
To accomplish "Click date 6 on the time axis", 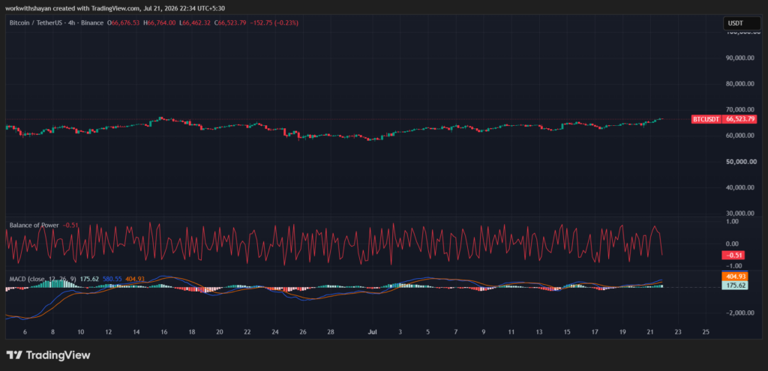I will [x=24, y=332].
